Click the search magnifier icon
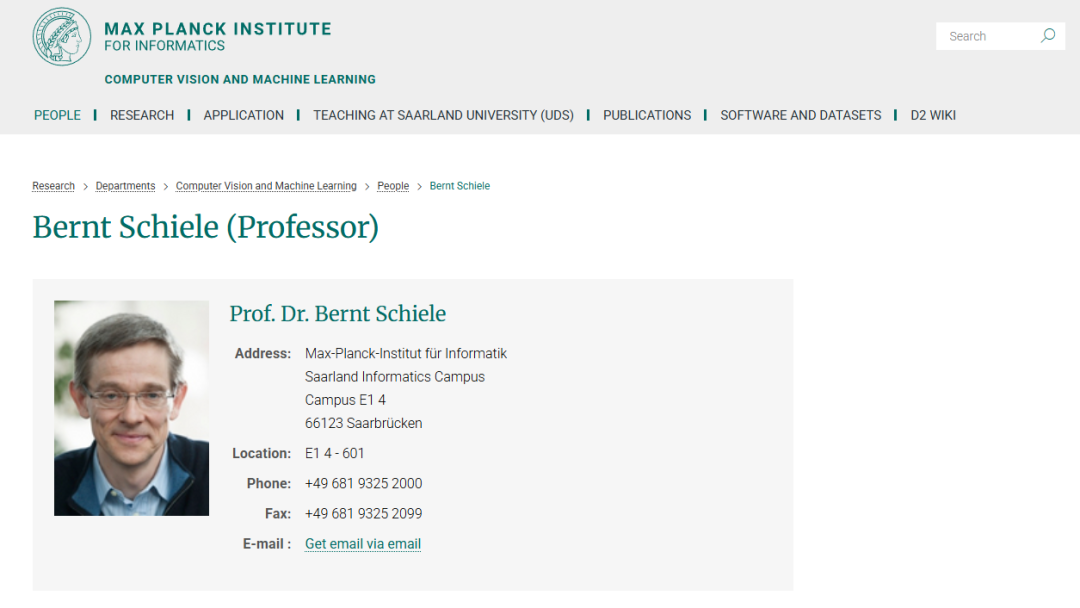 pyautogui.click(x=1048, y=36)
